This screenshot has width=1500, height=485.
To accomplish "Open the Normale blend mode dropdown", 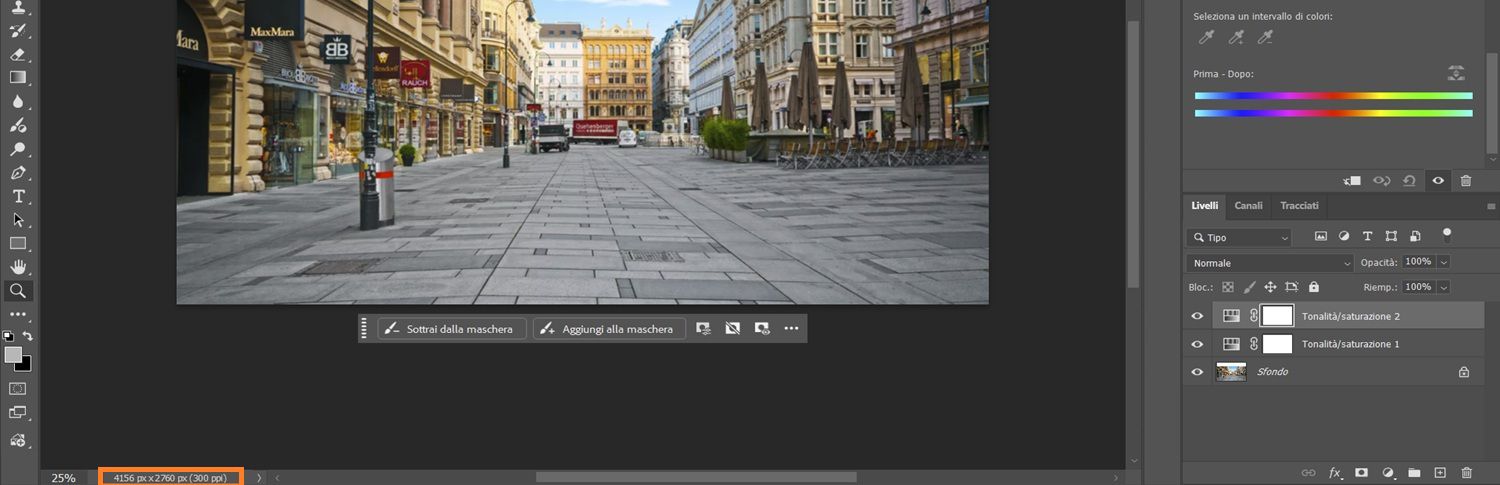I will (x=1270, y=263).
